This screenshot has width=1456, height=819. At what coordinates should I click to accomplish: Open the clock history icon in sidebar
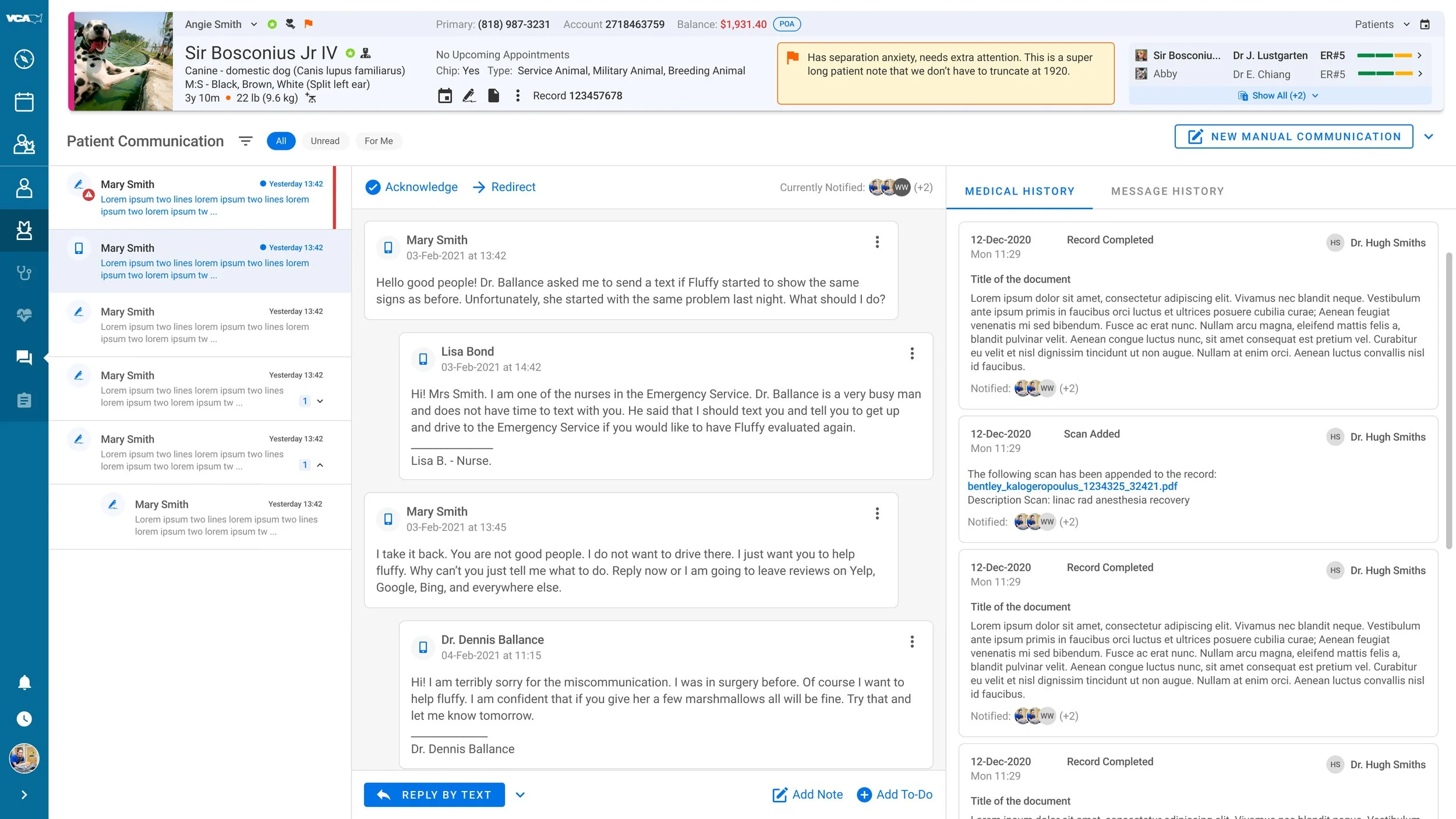24,719
